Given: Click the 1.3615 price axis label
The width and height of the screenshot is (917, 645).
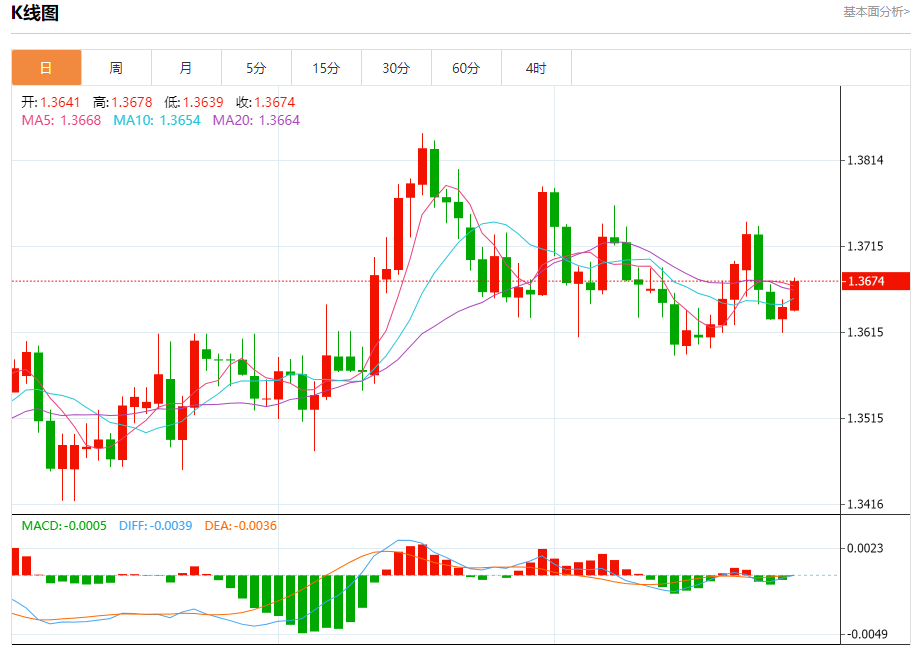Looking at the screenshot, I should 865,332.
